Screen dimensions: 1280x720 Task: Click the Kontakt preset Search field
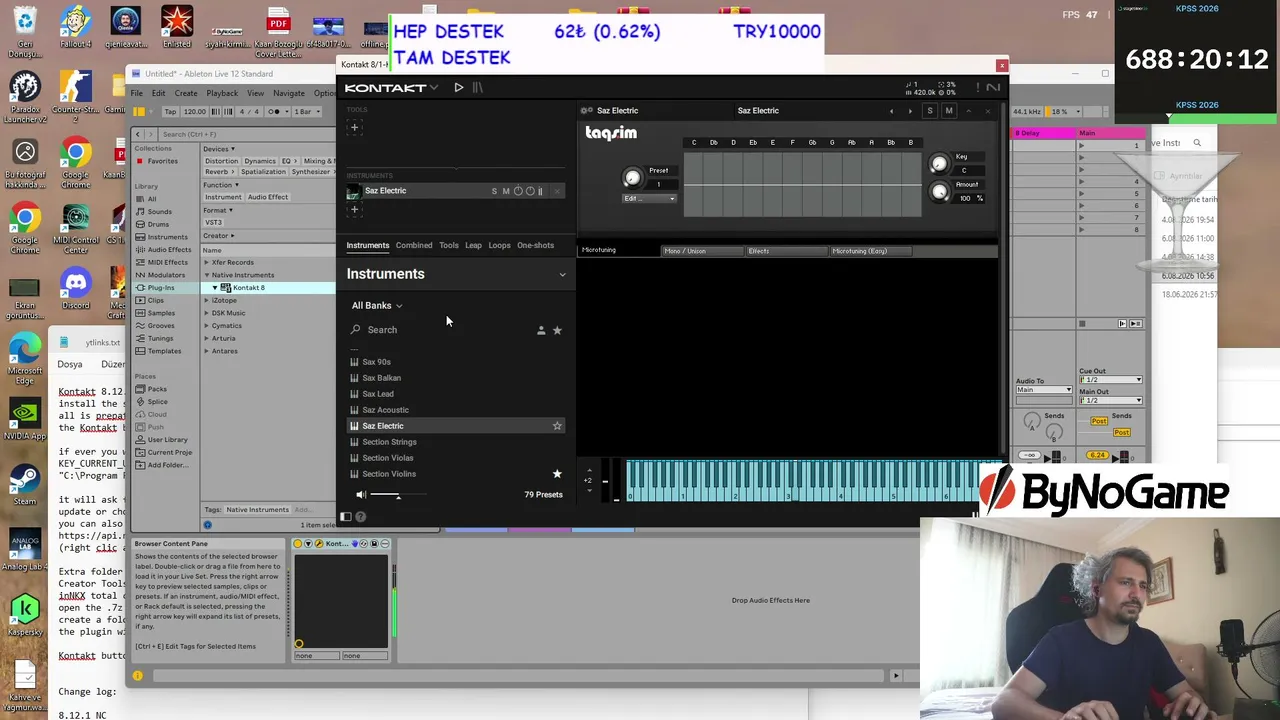tap(440, 330)
